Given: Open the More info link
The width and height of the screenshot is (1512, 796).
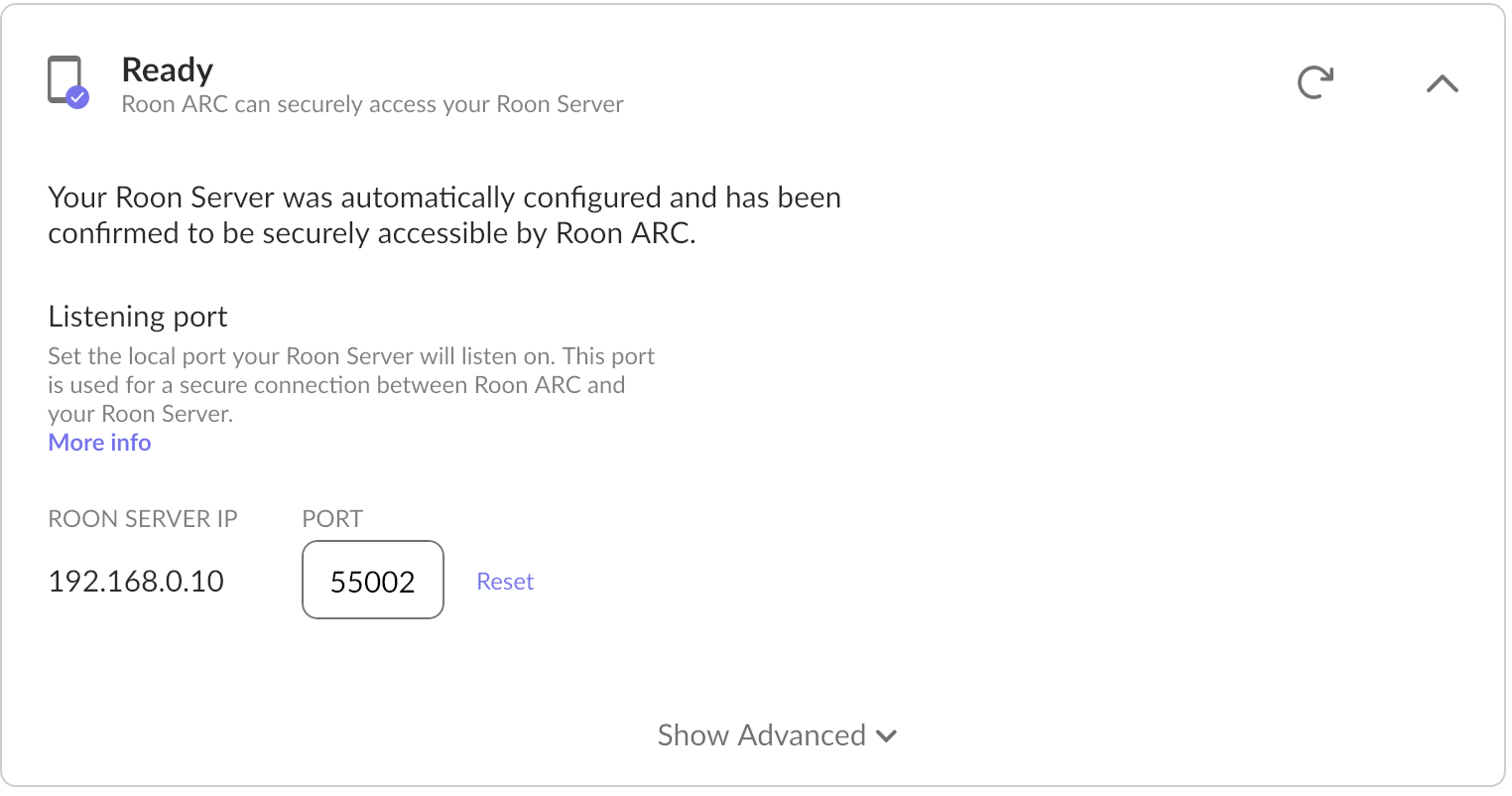Looking at the screenshot, I should pyautogui.click(x=99, y=443).
